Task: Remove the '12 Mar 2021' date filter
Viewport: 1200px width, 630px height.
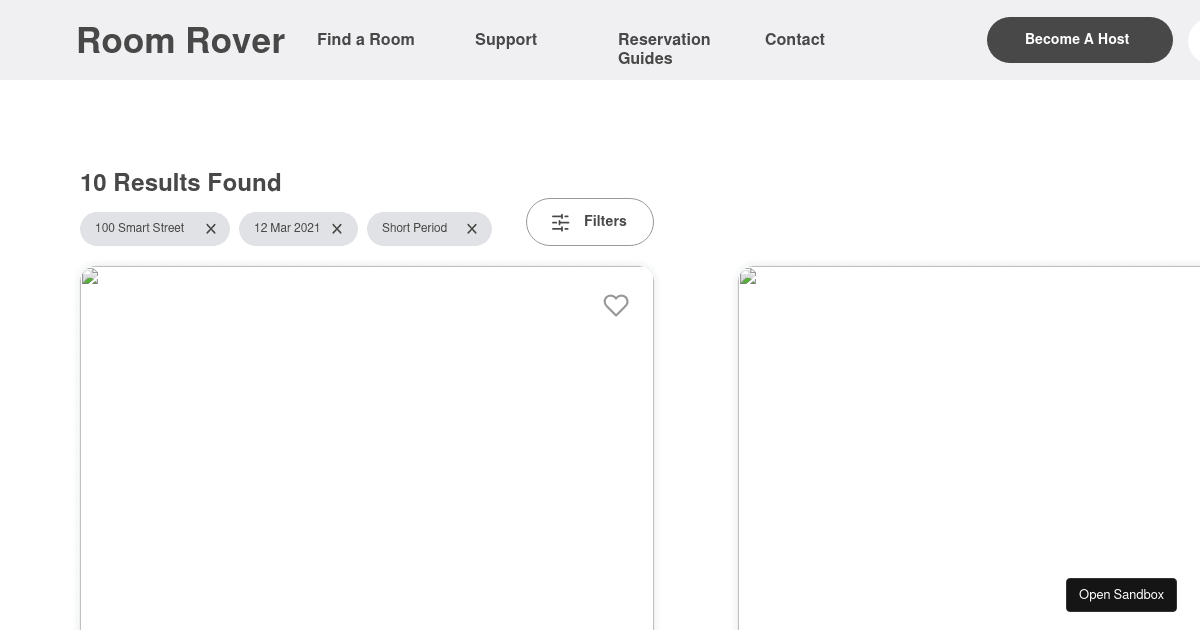Action: [337, 229]
